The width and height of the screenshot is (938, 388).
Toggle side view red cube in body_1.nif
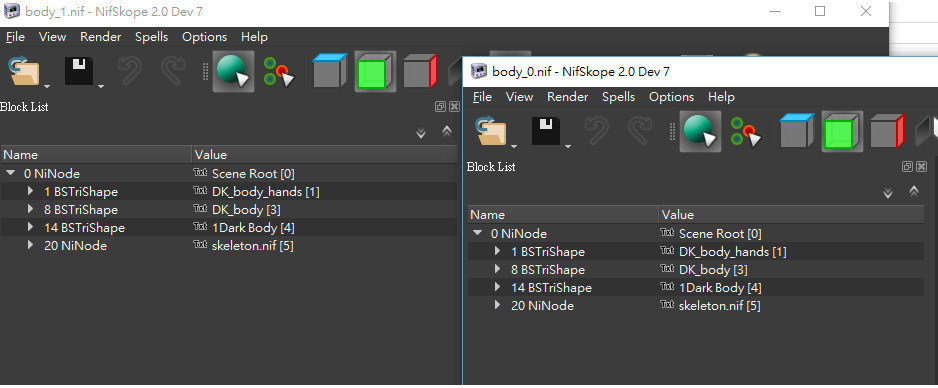coord(421,71)
